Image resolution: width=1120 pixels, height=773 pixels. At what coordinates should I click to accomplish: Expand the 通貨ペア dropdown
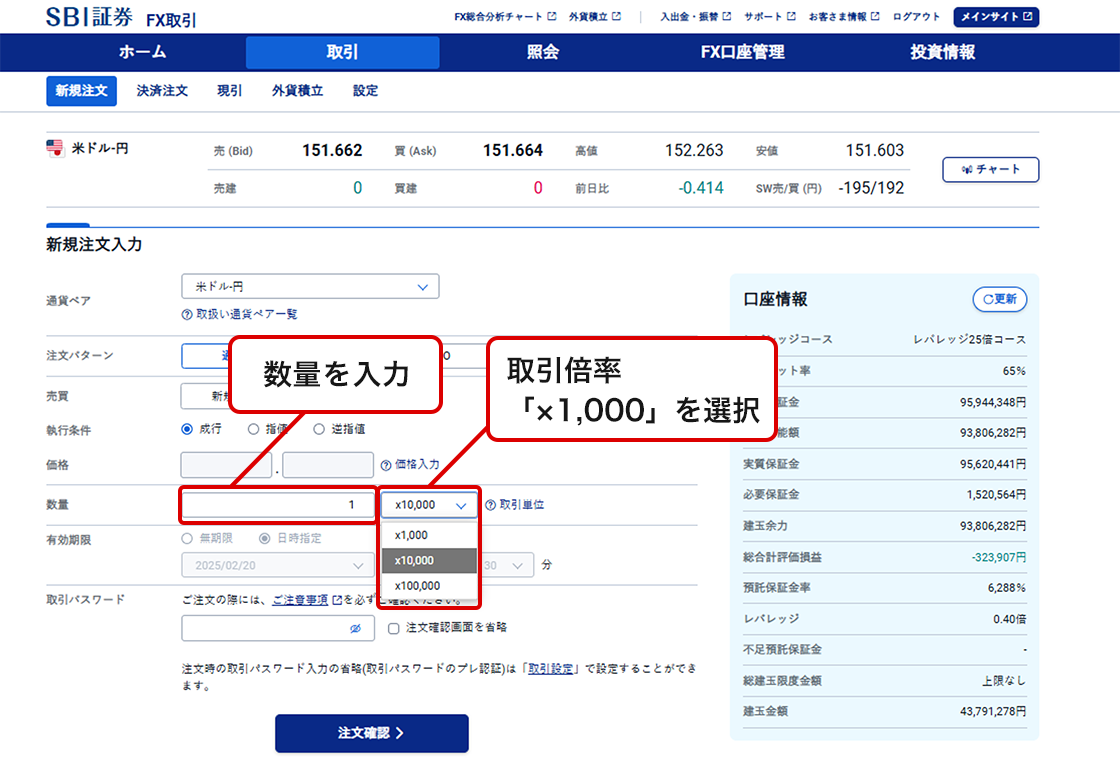(310, 286)
